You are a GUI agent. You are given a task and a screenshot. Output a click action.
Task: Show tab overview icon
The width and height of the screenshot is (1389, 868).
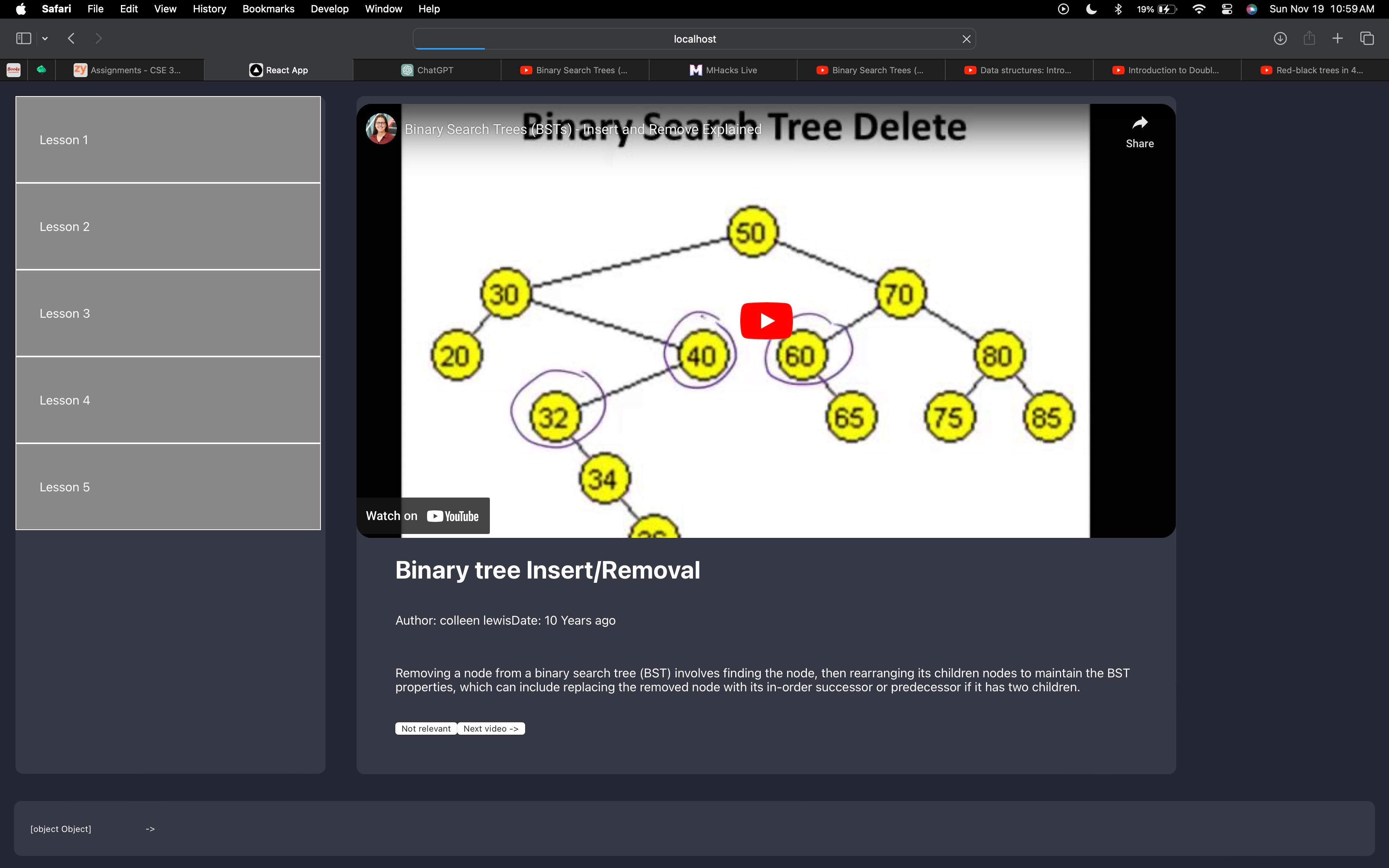point(1367,38)
